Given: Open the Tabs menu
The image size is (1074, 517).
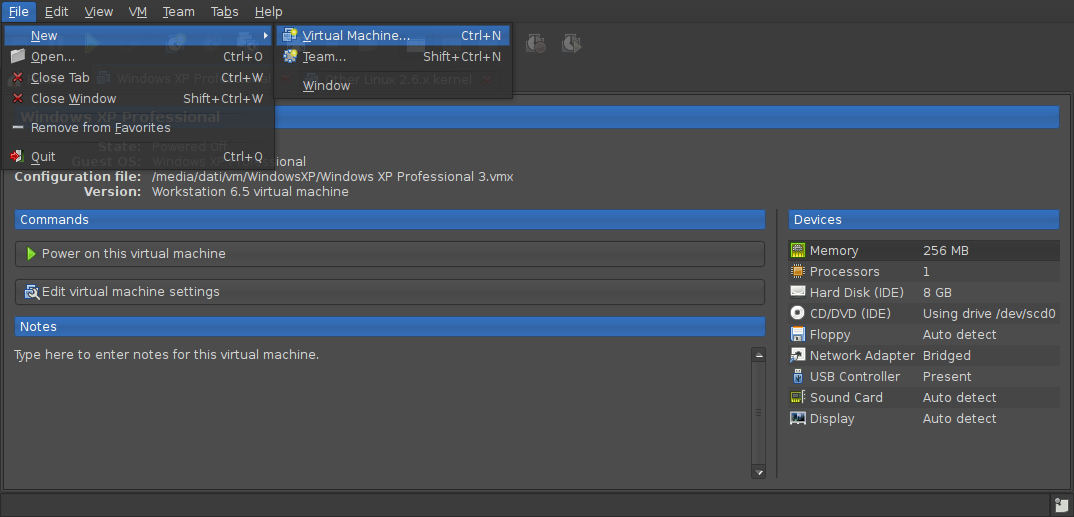Looking at the screenshot, I should [225, 12].
